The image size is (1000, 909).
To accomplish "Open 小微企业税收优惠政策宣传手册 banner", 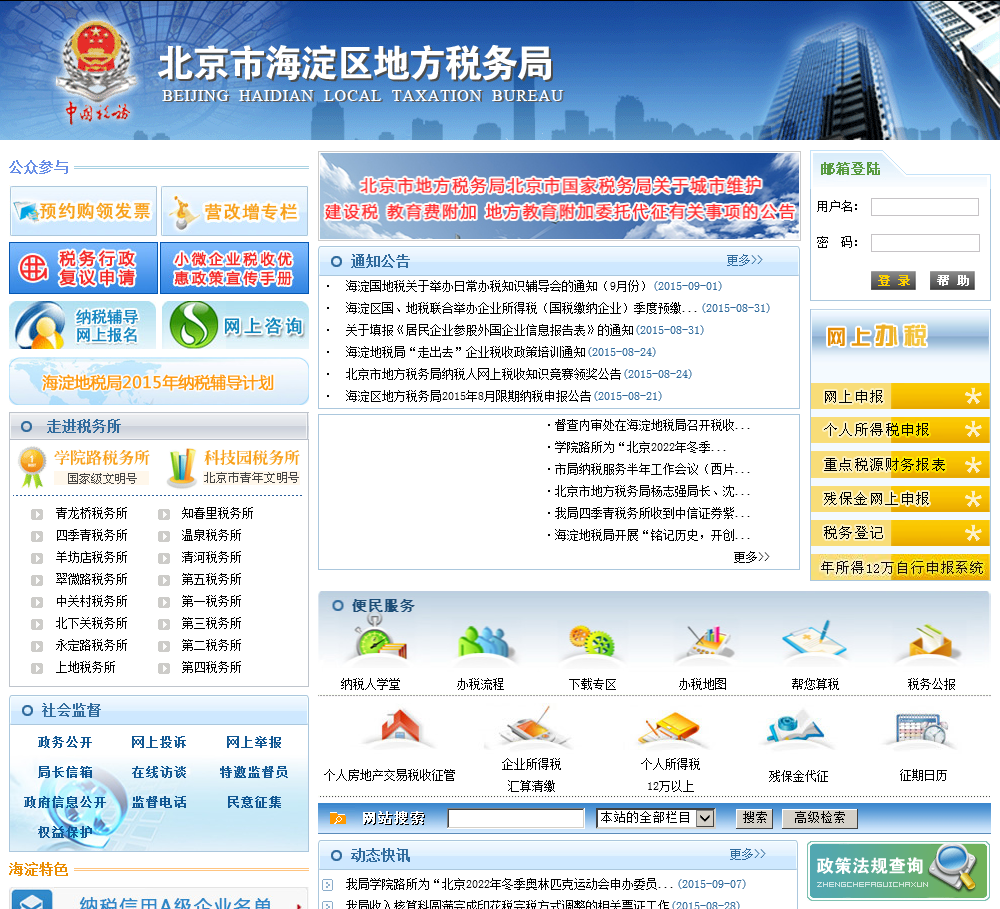I will tap(234, 268).
